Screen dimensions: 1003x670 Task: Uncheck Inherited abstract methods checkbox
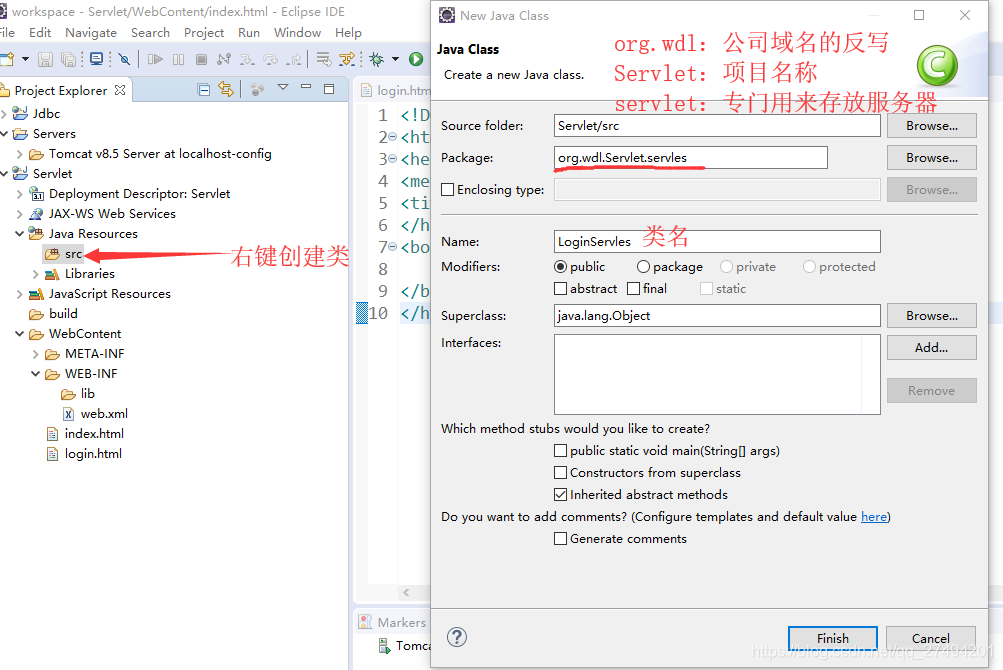point(560,495)
